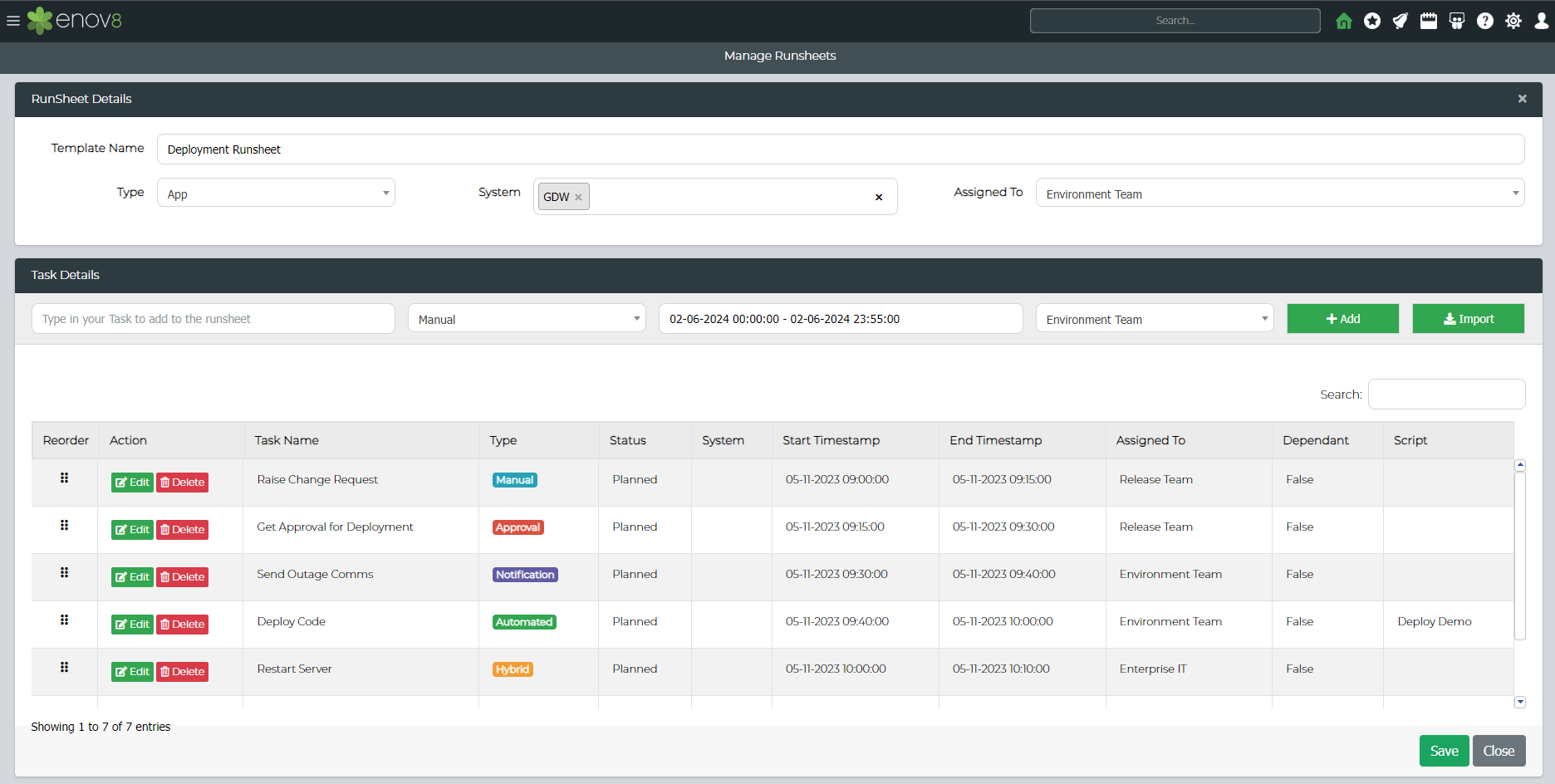The height and width of the screenshot is (784, 1555).
Task: Open RunSheet Assigned To Environment Team dropdown
Action: pyautogui.click(x=1280, y=193)
